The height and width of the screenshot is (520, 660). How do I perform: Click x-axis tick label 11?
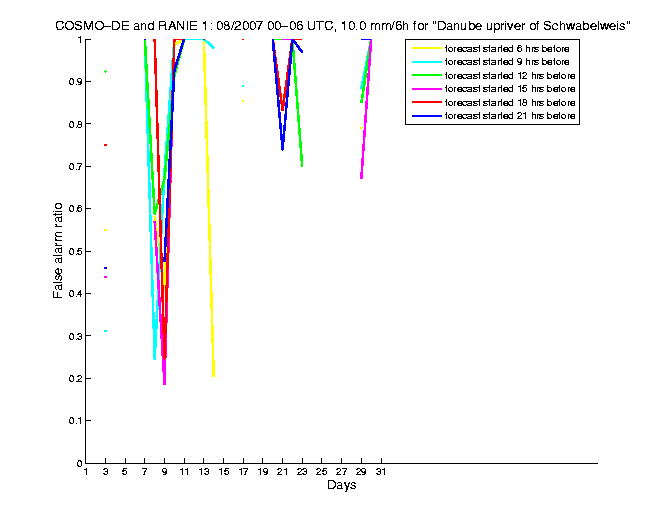tap(184, 472)
